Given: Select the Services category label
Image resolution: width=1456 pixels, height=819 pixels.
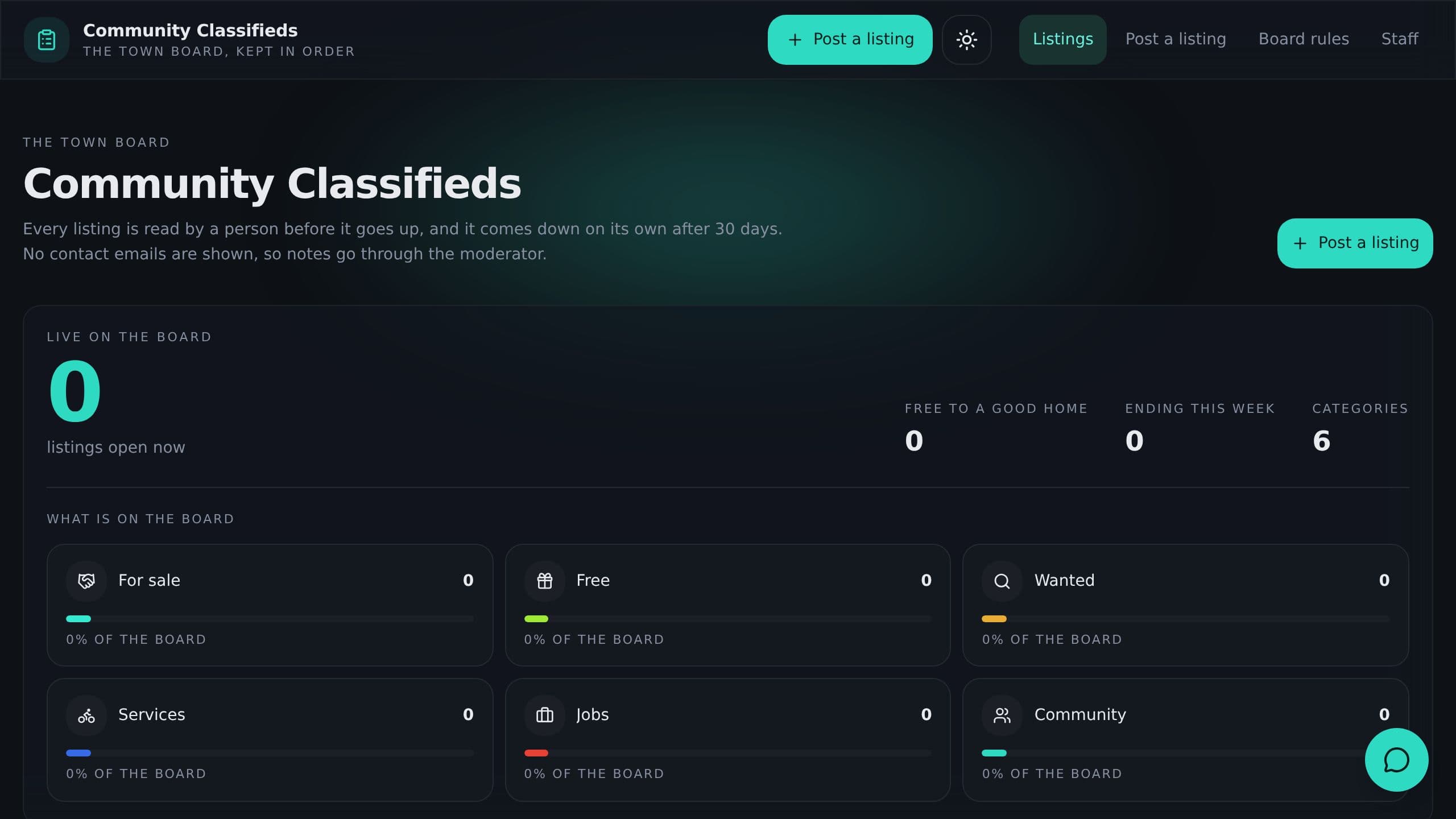Looking at the screenshot, I should coord(151,715).
